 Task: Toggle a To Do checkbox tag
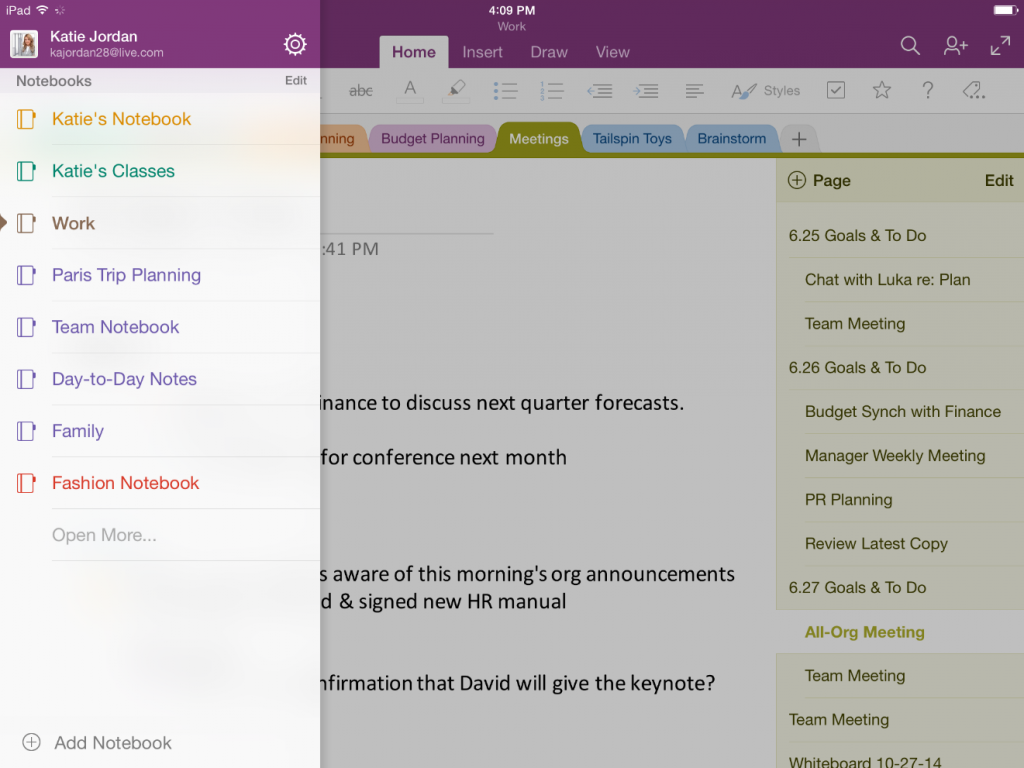(836, 90)
